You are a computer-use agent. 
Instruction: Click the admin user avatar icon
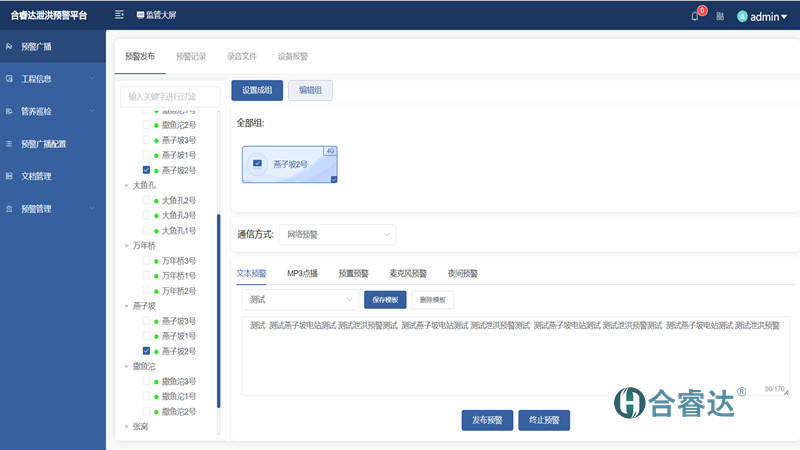[x=742, y=16]
